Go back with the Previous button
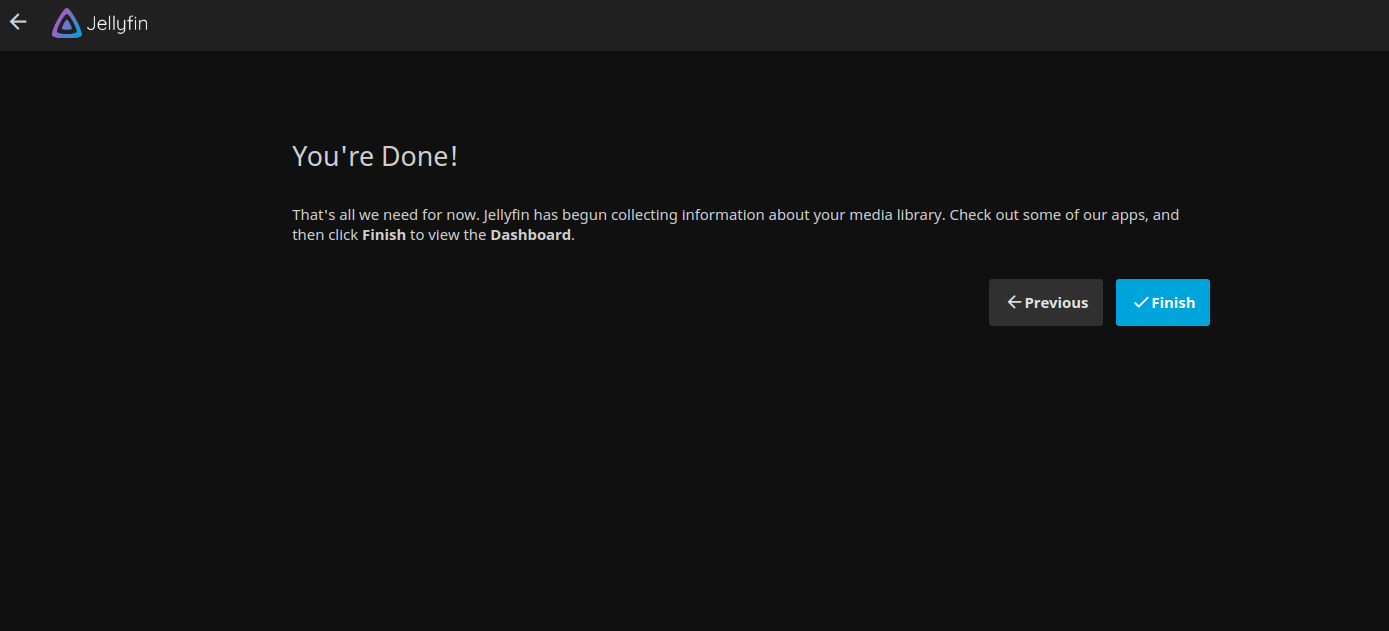This screenshot has width=1389, height=631. pyautogui.click(x=1045, y=302)
